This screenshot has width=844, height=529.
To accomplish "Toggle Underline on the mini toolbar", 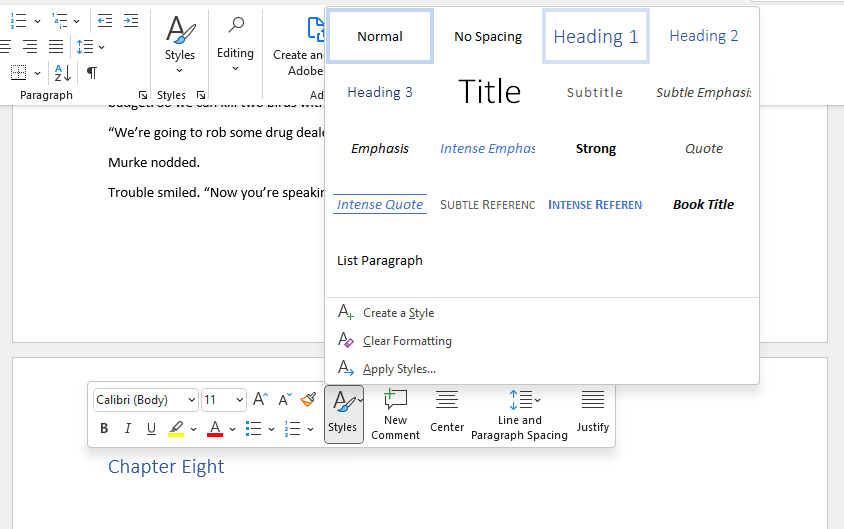I will click(x=151, y=428).
